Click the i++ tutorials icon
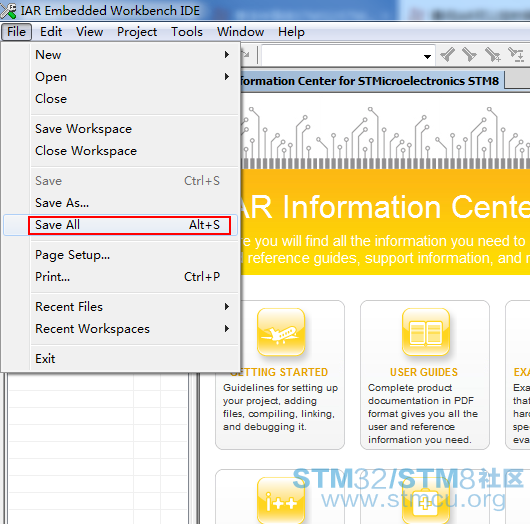This screenshot has width=530, height=524. coord(281,500)
